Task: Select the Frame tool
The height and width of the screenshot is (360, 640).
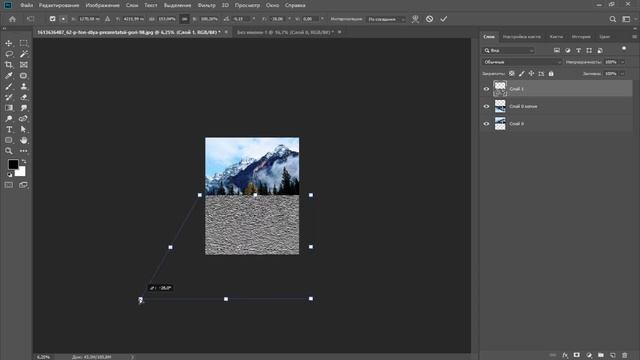Action: point(24,64)
